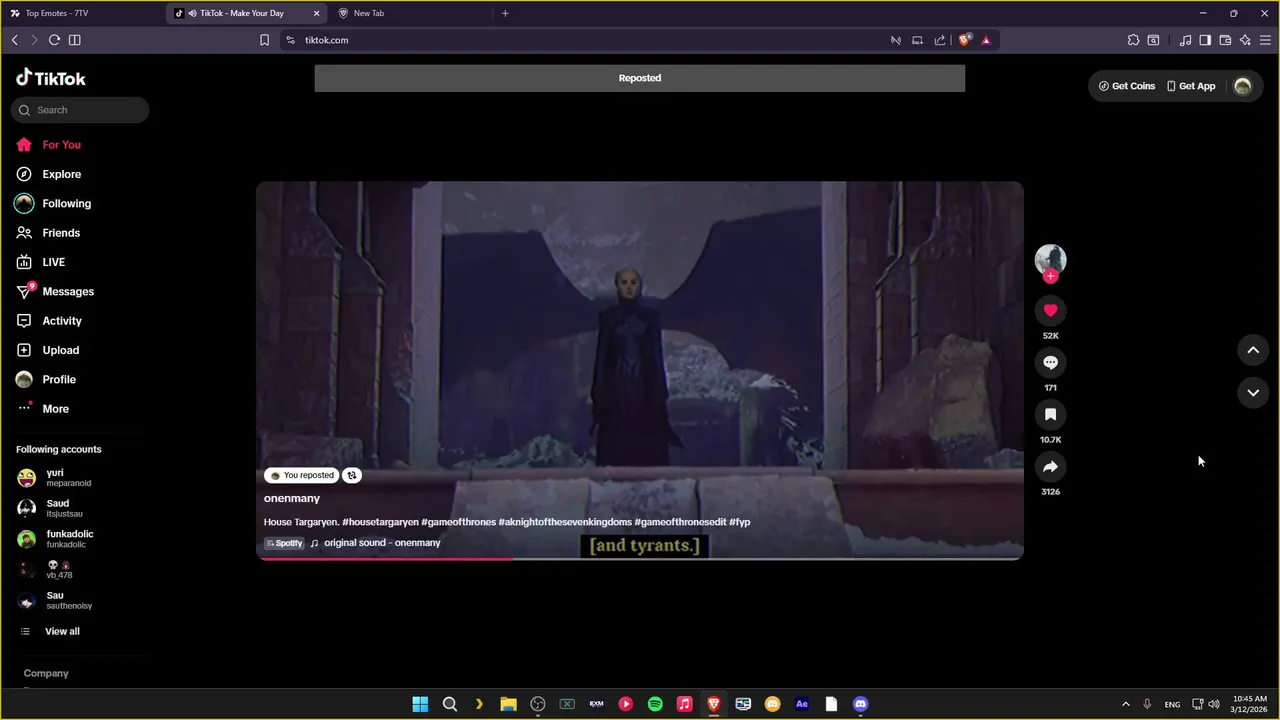
Task: Follow creator via the red plus badge
Action: coord(1050,276)
